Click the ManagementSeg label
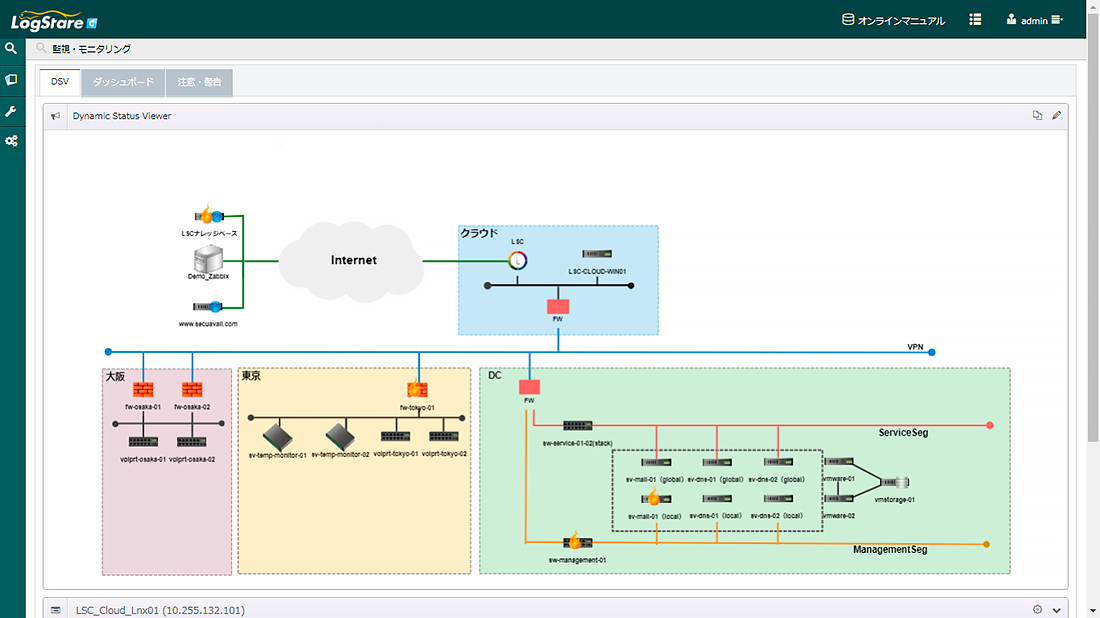This screenshot has width=1100, height=618. coord(890,549)
